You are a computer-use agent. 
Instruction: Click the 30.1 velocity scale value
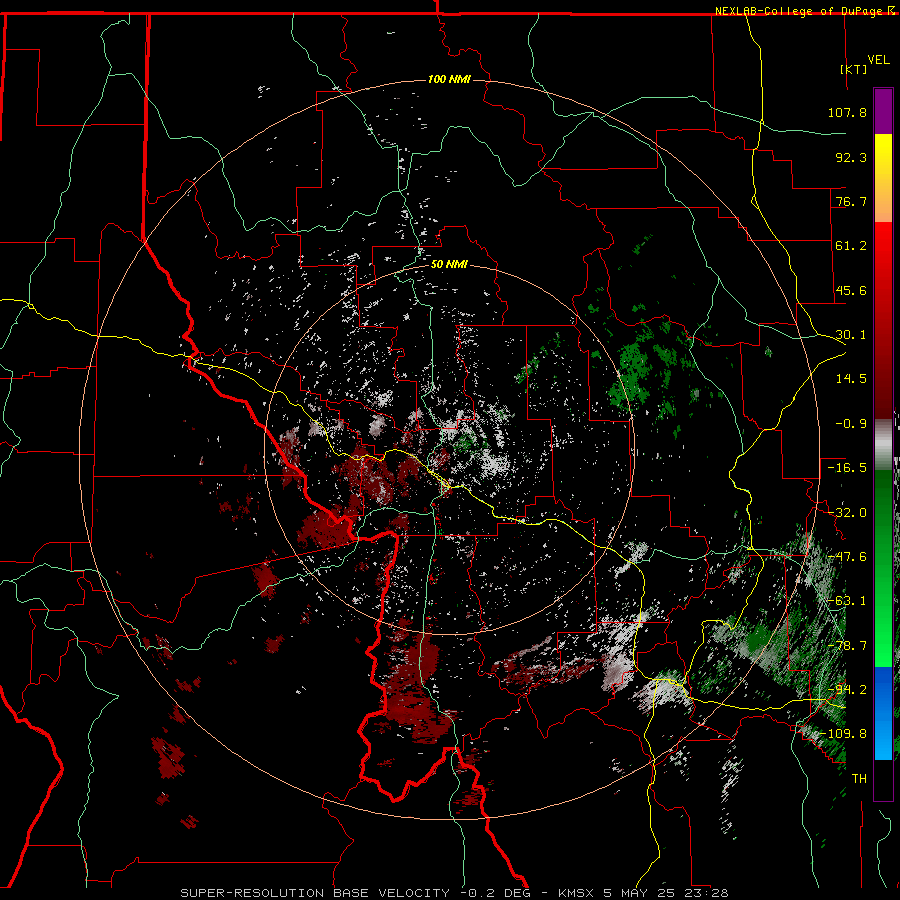(851, 335)
